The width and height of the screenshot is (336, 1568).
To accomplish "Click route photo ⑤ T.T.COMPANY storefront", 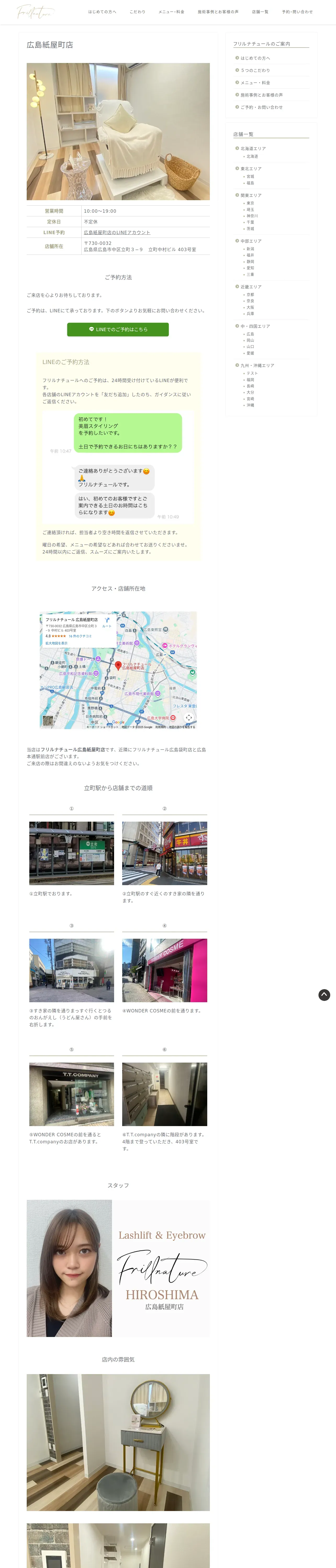I will pyautogui.click(x=71, y=1094).
